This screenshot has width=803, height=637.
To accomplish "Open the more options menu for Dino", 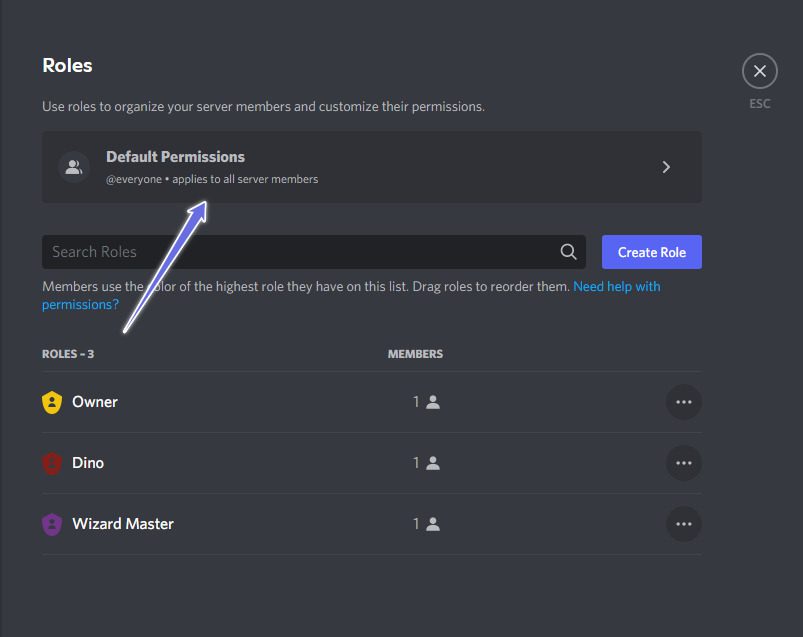I will pos(684,463).
